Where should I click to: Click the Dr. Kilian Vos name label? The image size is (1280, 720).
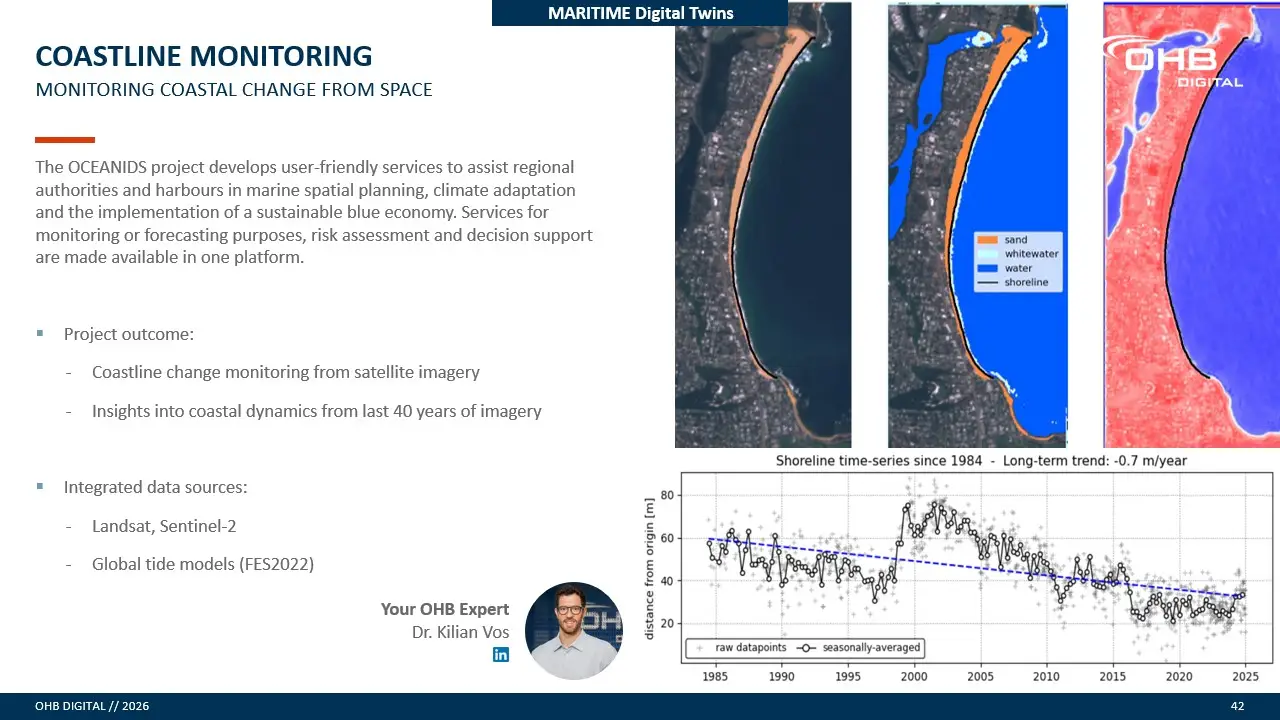tap(460, 632)
